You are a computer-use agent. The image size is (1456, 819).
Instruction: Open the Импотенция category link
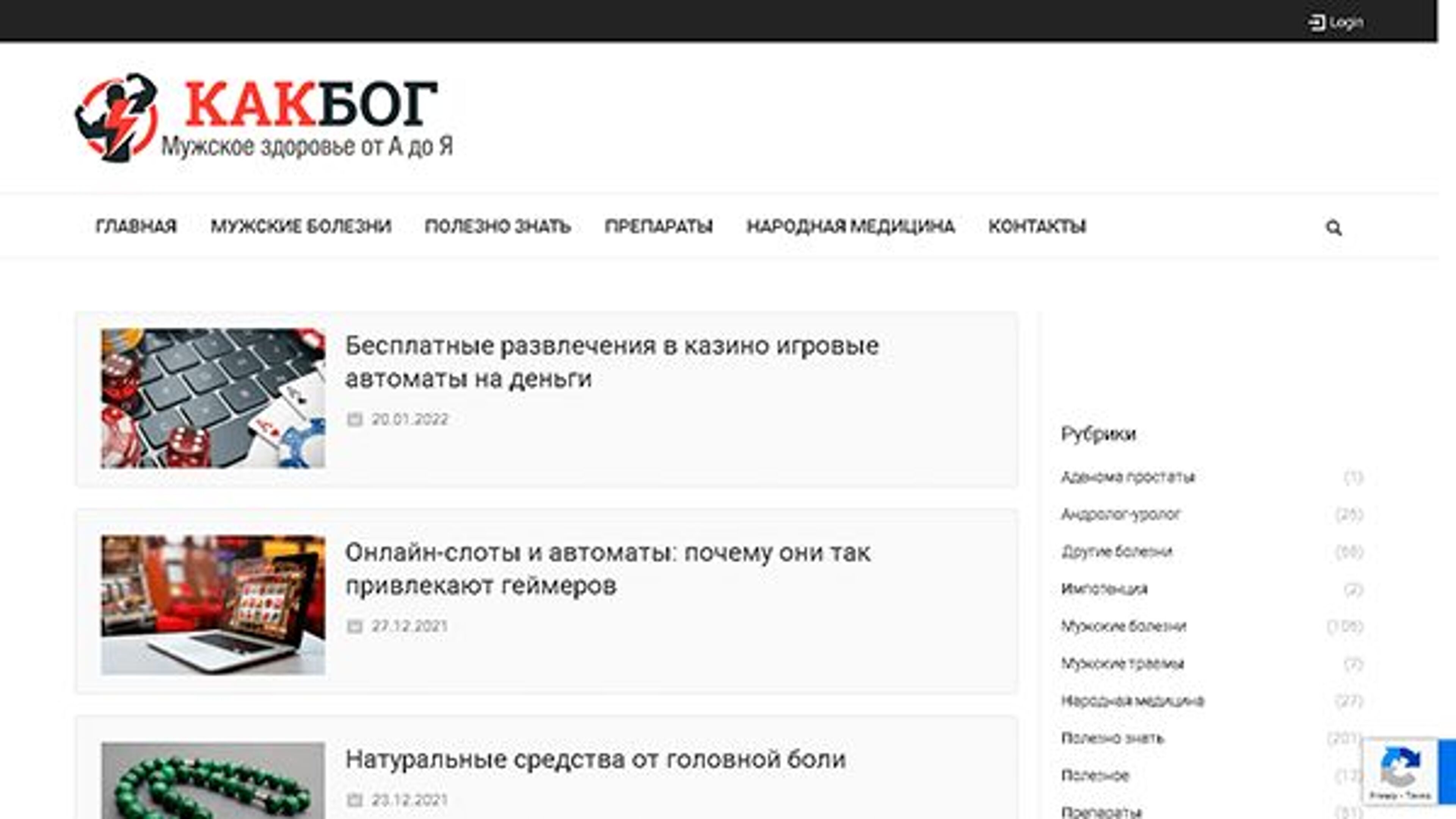tap(1104, 589)
